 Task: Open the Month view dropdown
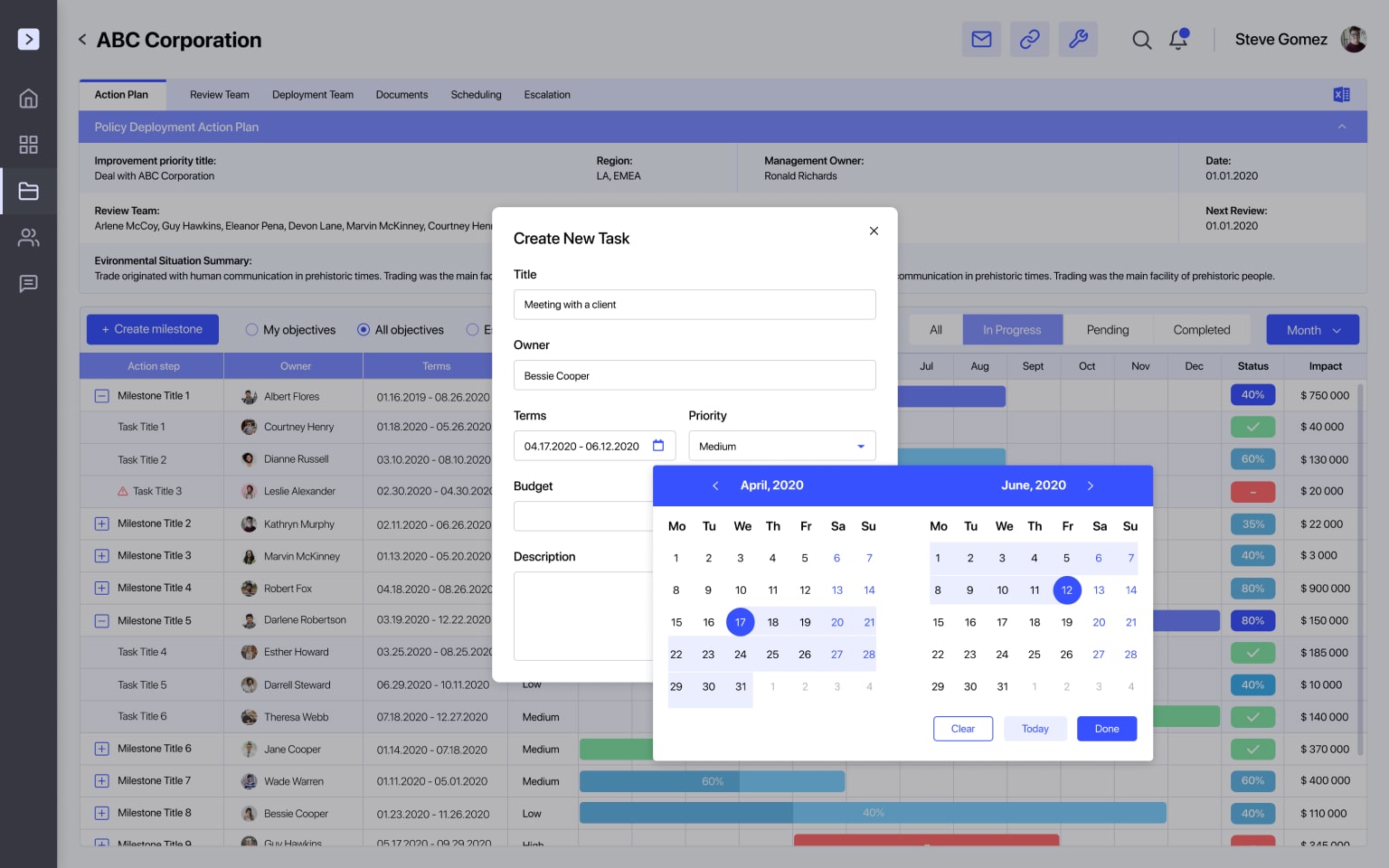pyautogui.click(x=1312, y=329)
